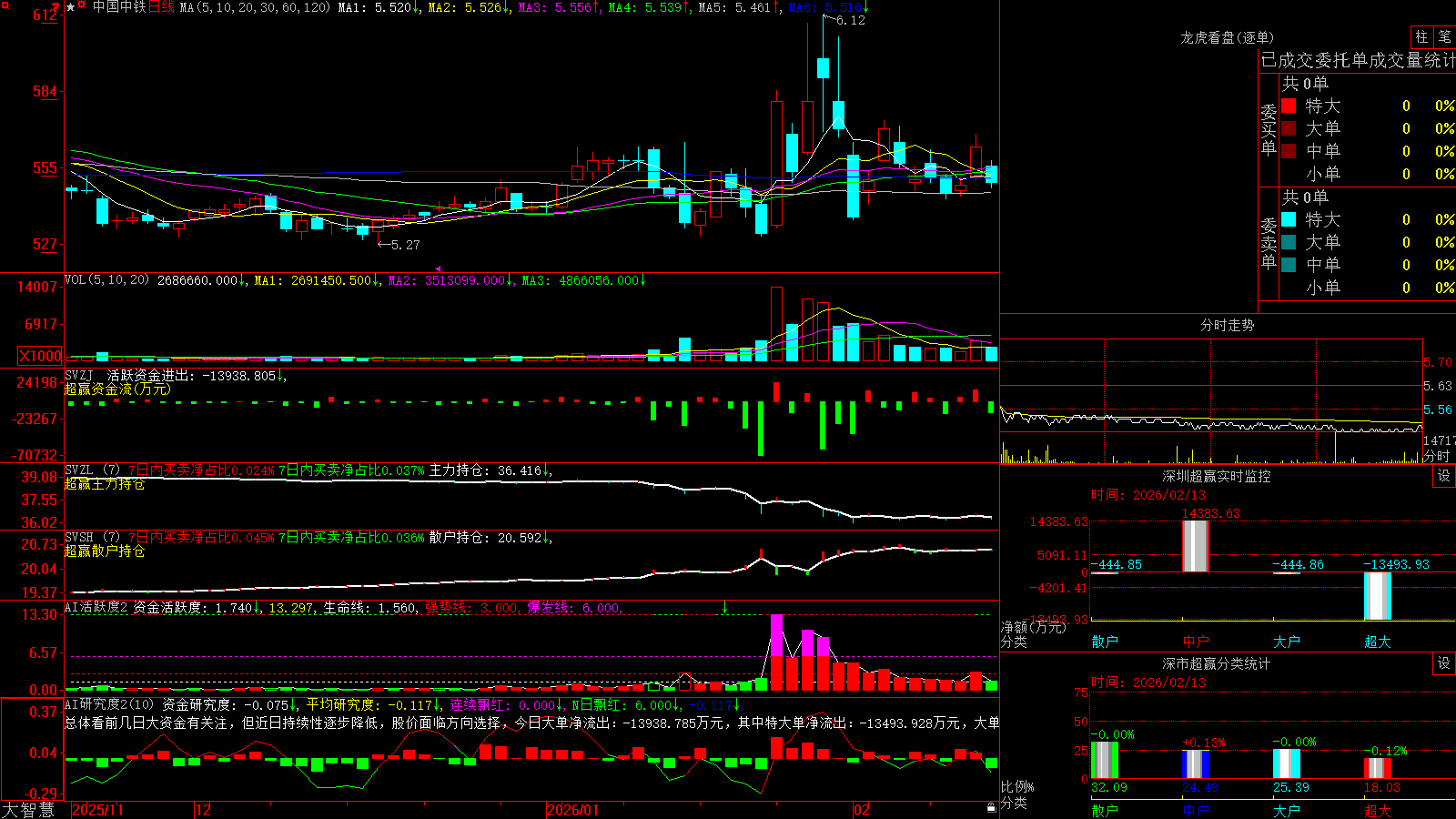The height and width of the screenshot is (819, 1456).
Task: Click the MA2: 5.526 value
Action: coord(469,7)
